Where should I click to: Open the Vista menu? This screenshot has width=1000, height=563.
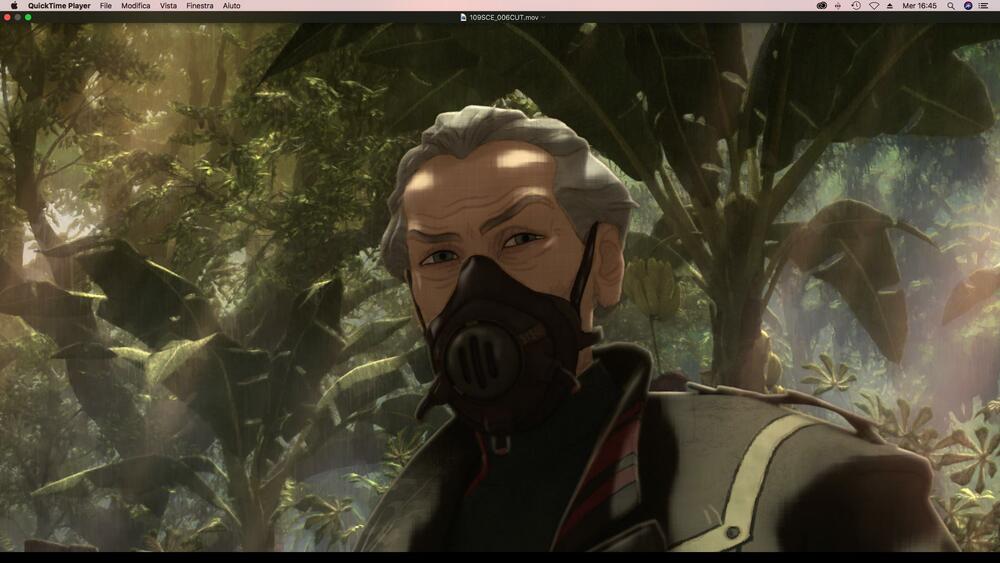[x=168, y=6]
